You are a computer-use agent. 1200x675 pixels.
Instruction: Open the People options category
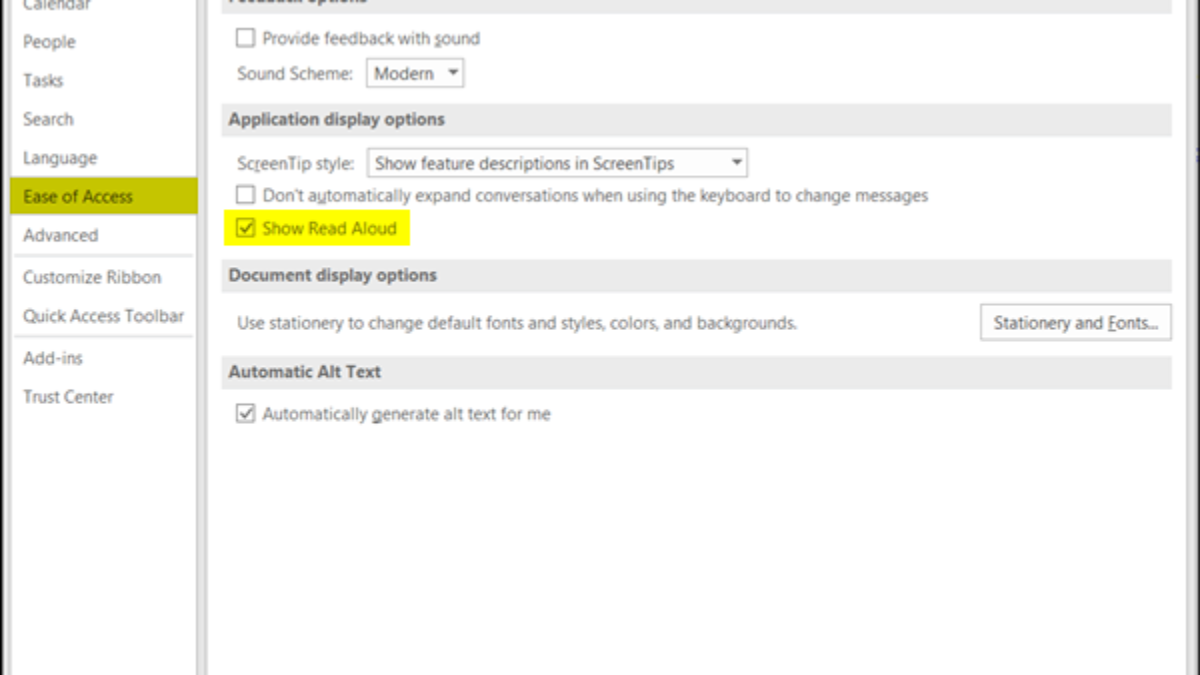(49, 42)
